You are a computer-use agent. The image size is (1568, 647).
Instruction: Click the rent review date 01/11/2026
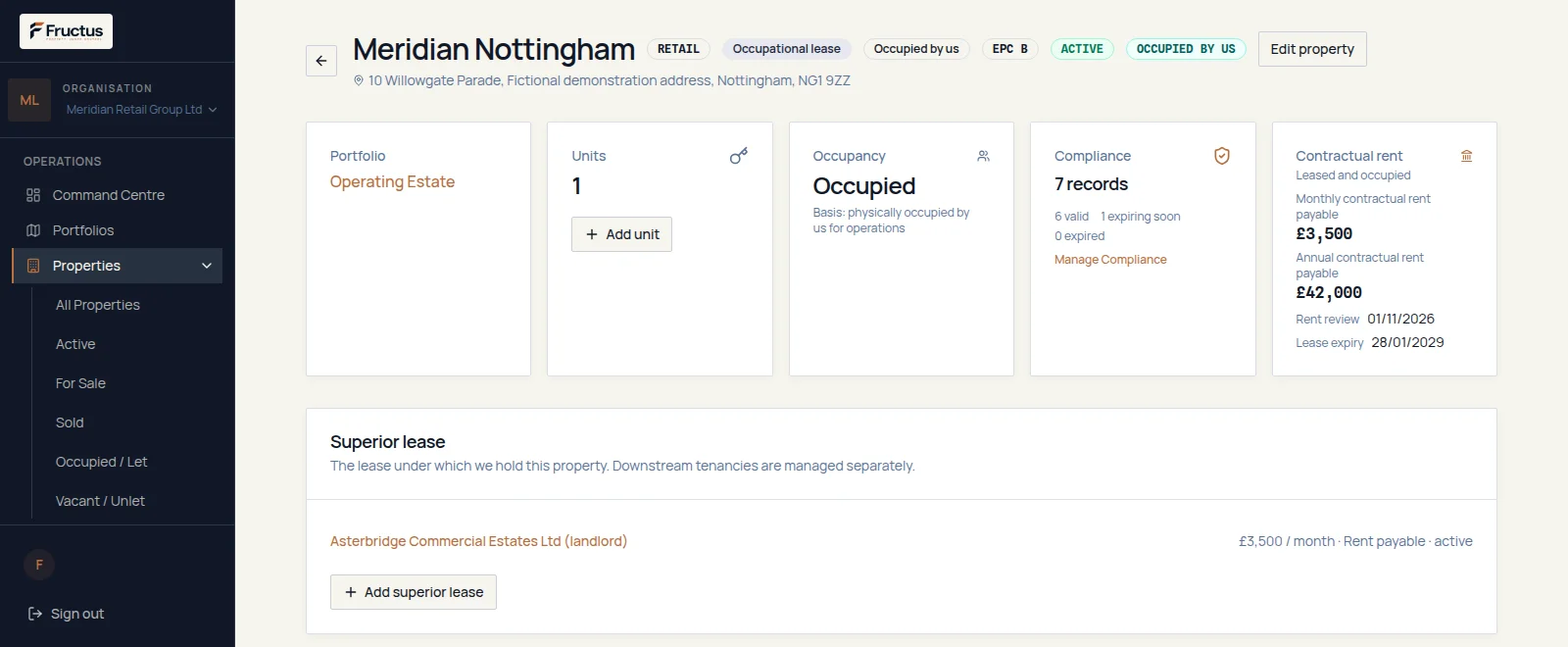(x=1400, y=319)
